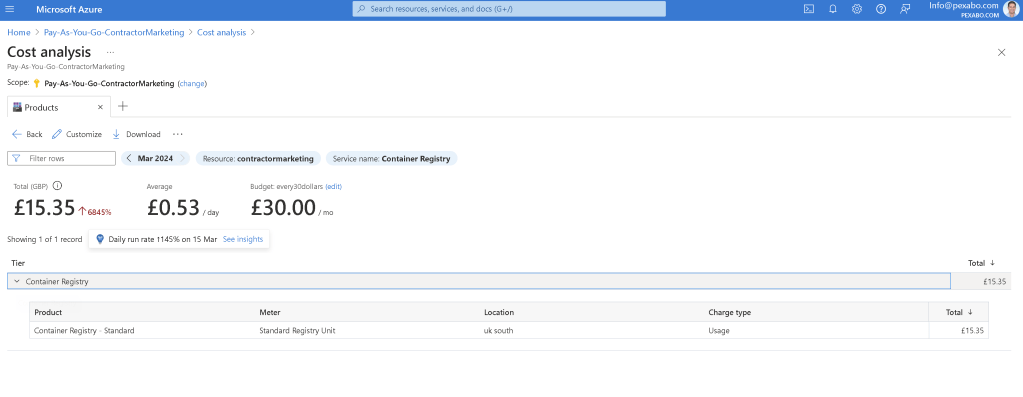The width and height of the screenshot is (1023, 397).
Task: Click the Location column header
Action: [x=498, y=312]
